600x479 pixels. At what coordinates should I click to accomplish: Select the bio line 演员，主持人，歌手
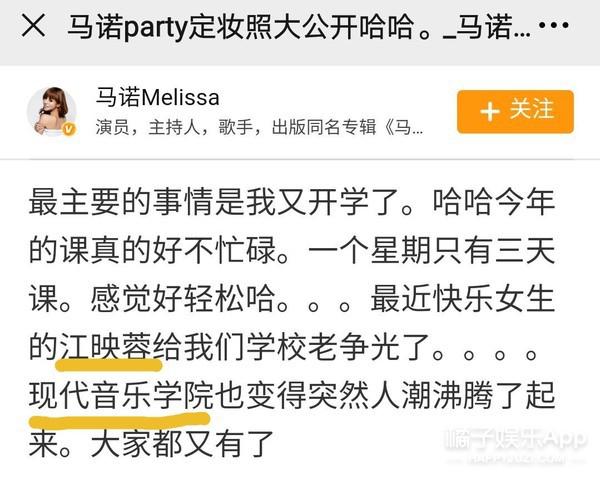(x=174, y=127)
